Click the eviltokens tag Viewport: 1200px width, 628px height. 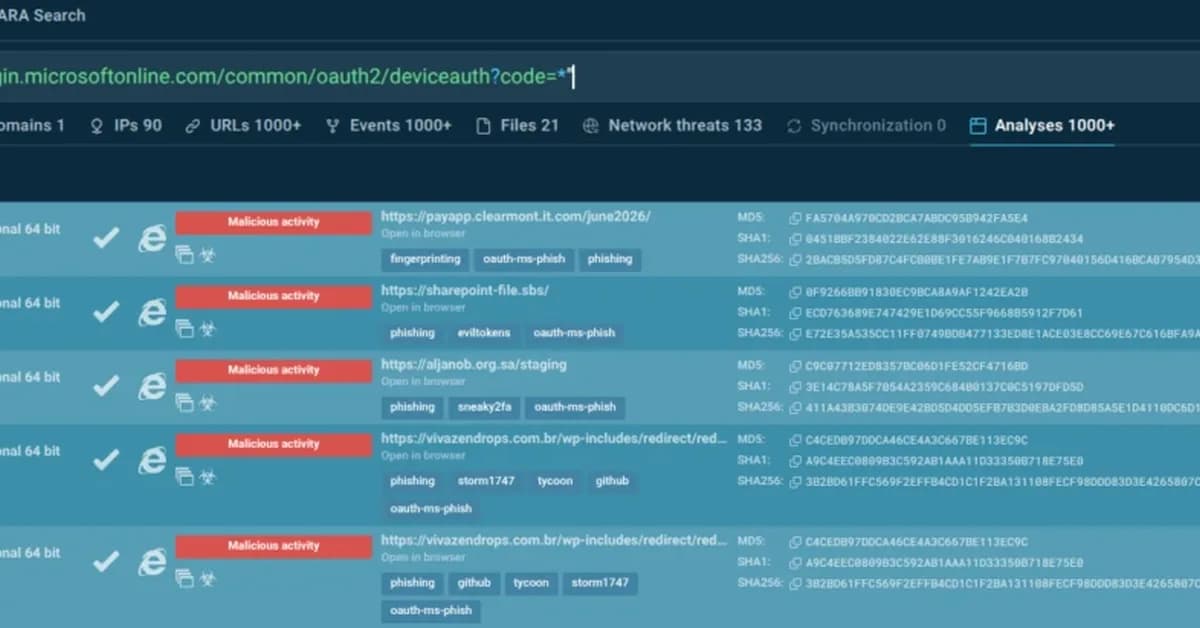pyautogui.click(x=484, y=333)
